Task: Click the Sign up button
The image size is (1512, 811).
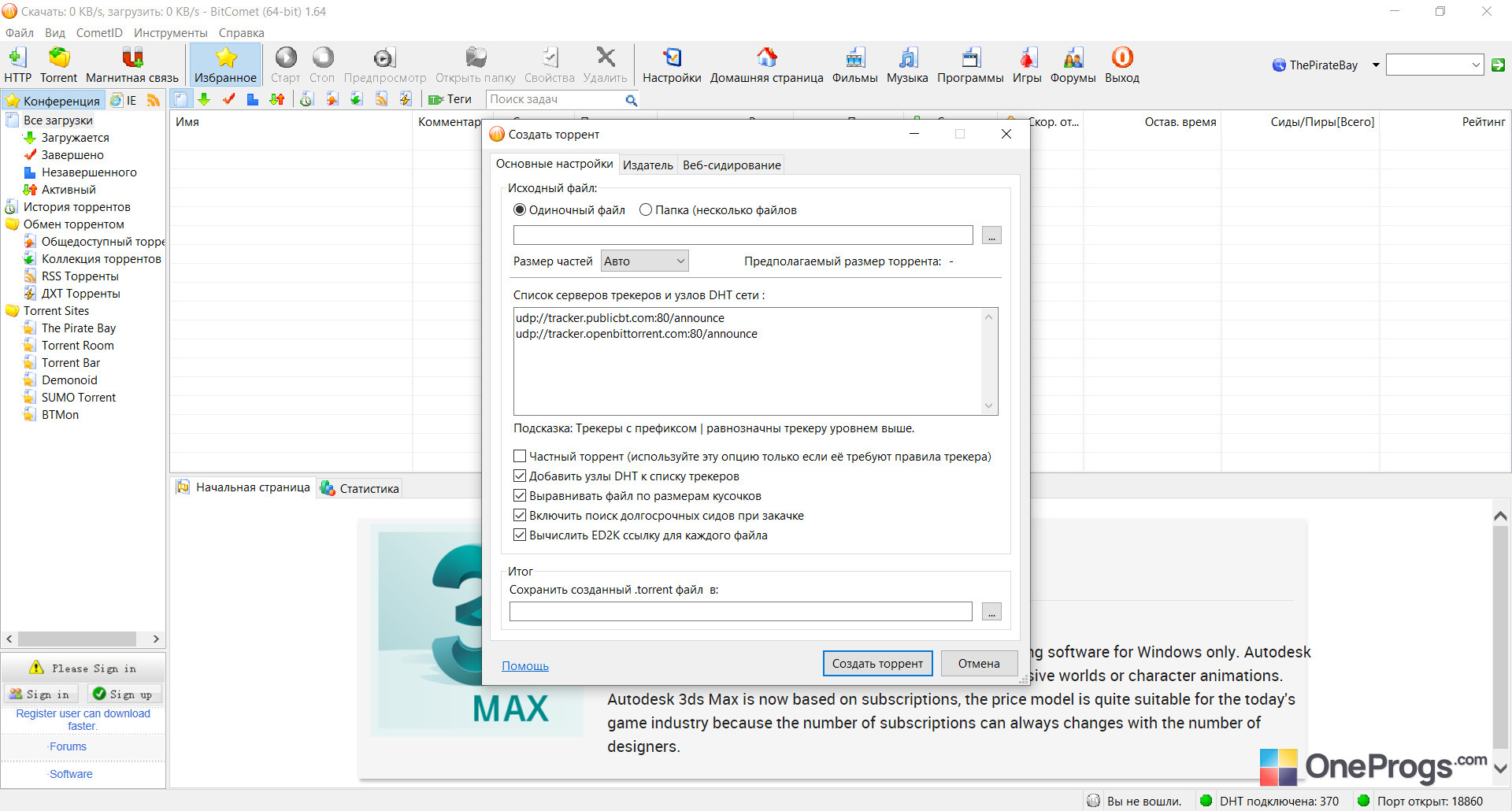Action: click(x=124, y=694)
